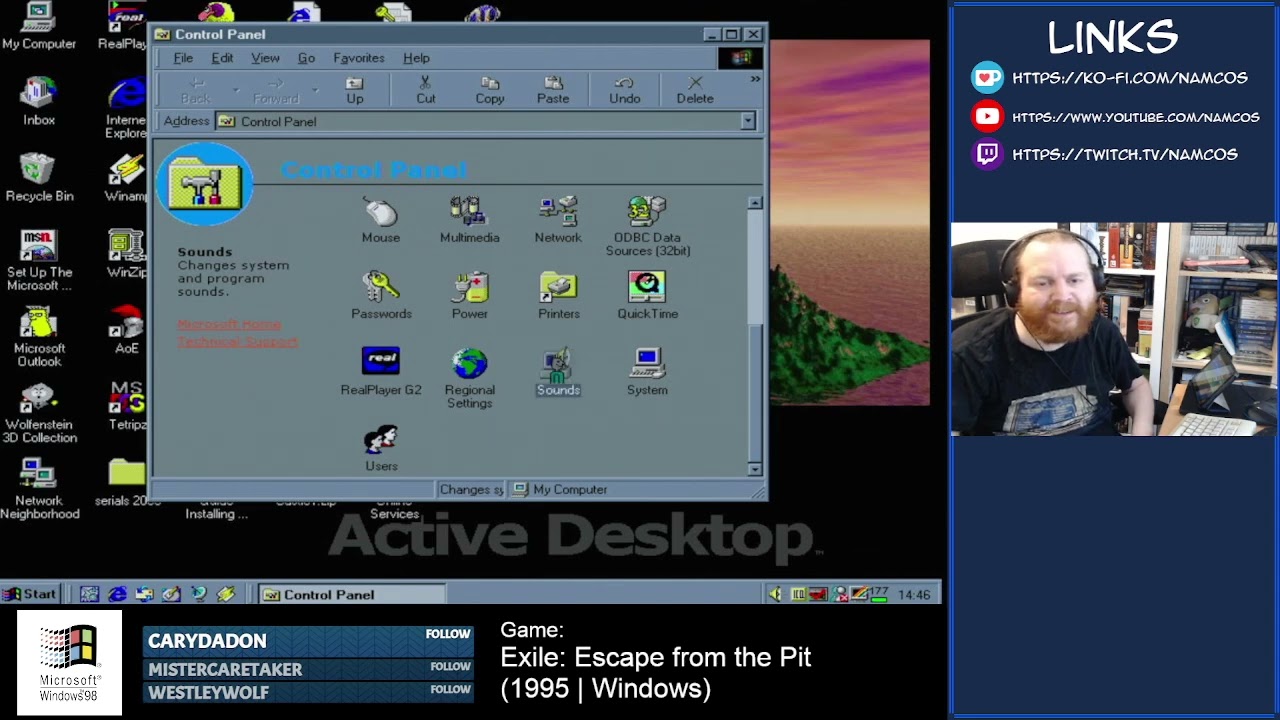Open the Power management icon
The width and height of the screenshot is (1280, 720).
tap(469, 296)
